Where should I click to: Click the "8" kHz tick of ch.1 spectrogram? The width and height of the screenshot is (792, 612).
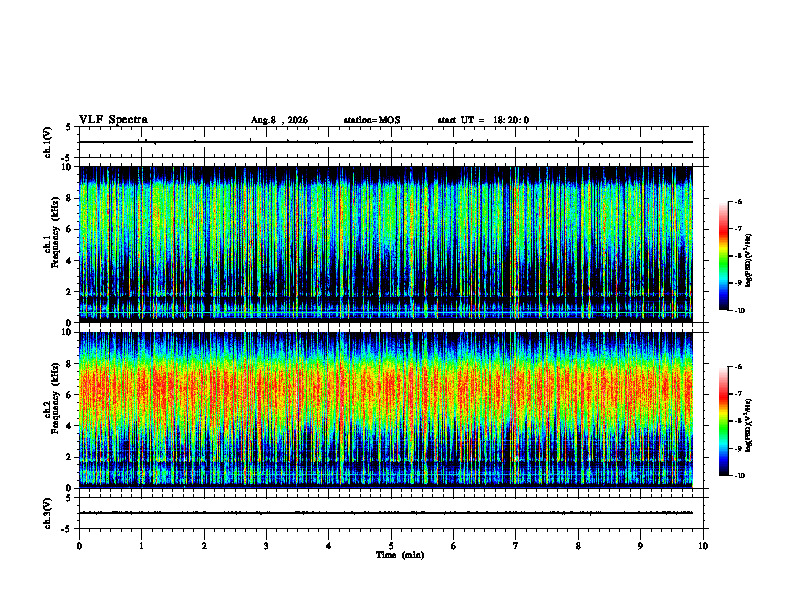70,198
